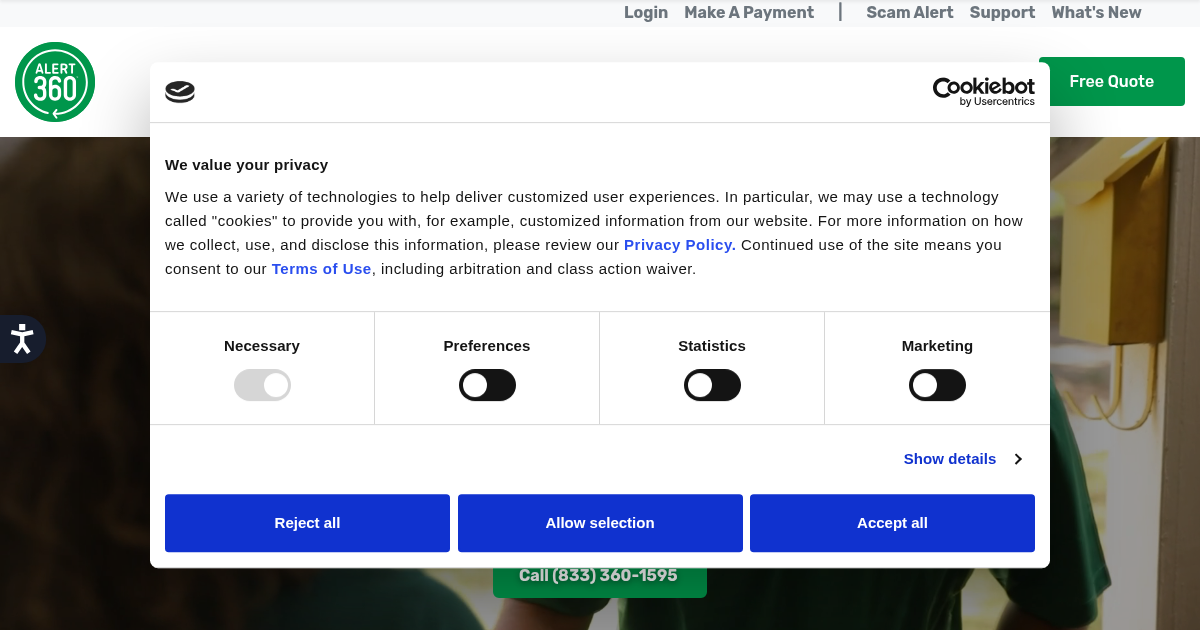
Task: Open the Support menu item
Action: coord(1002,13)
